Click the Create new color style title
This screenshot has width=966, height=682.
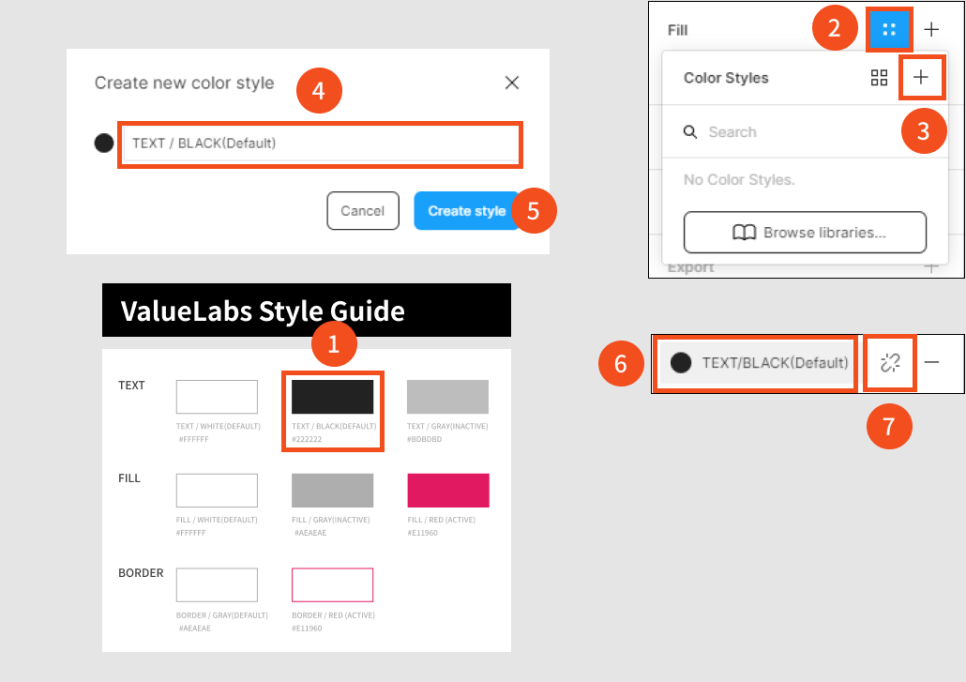click(184, 83)
